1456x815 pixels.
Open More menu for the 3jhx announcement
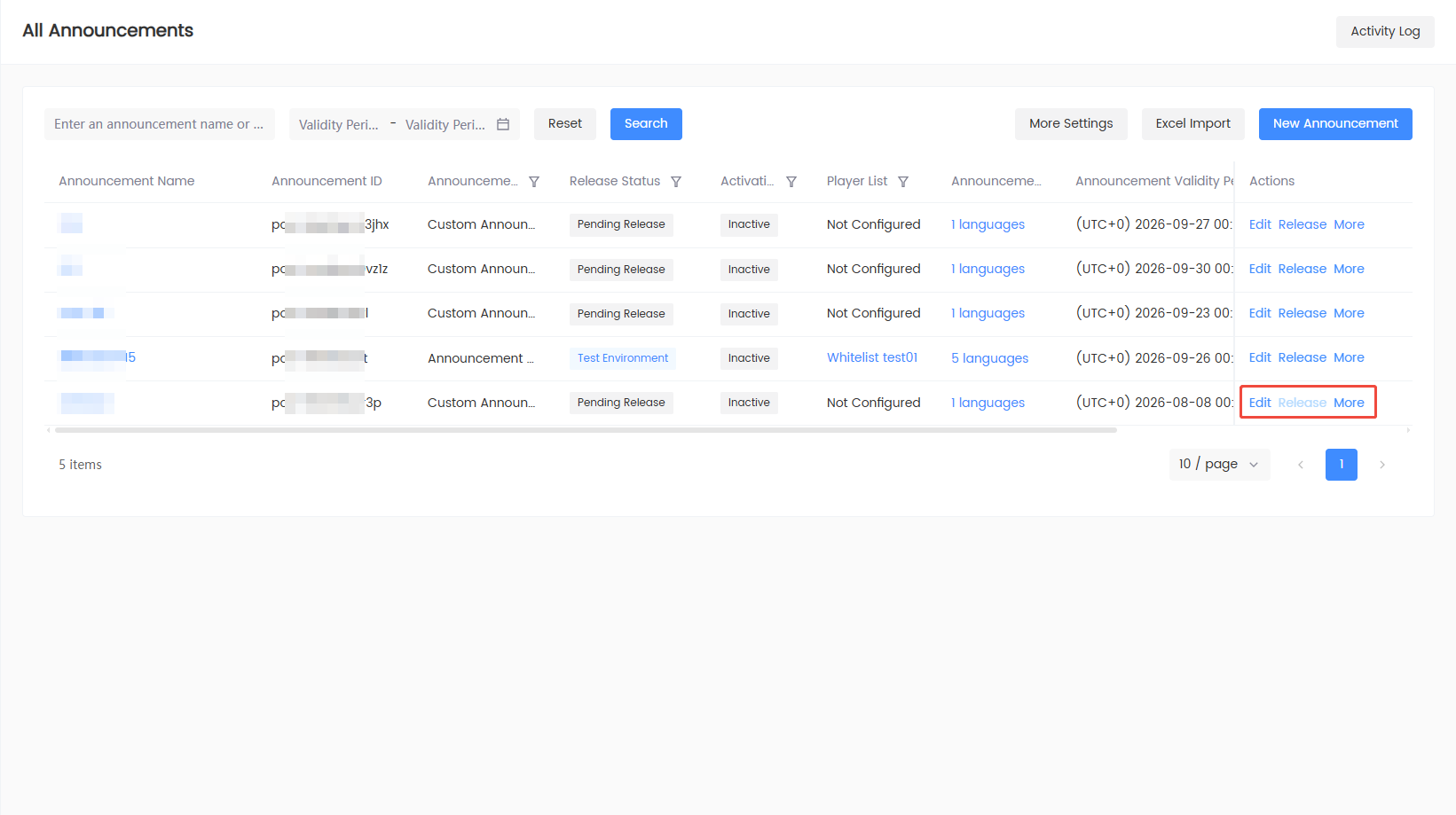click(1349, 224)
